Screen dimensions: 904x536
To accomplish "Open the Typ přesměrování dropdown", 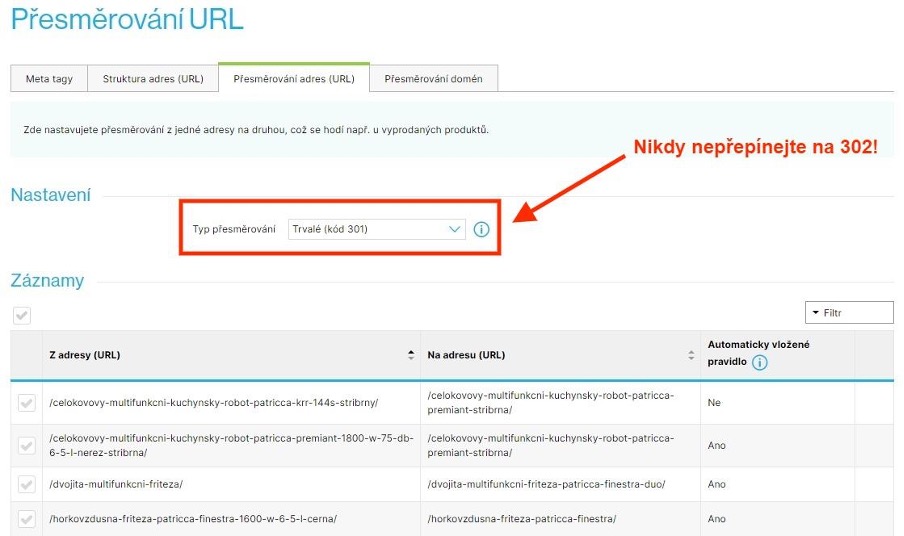I will click(376, 229).
